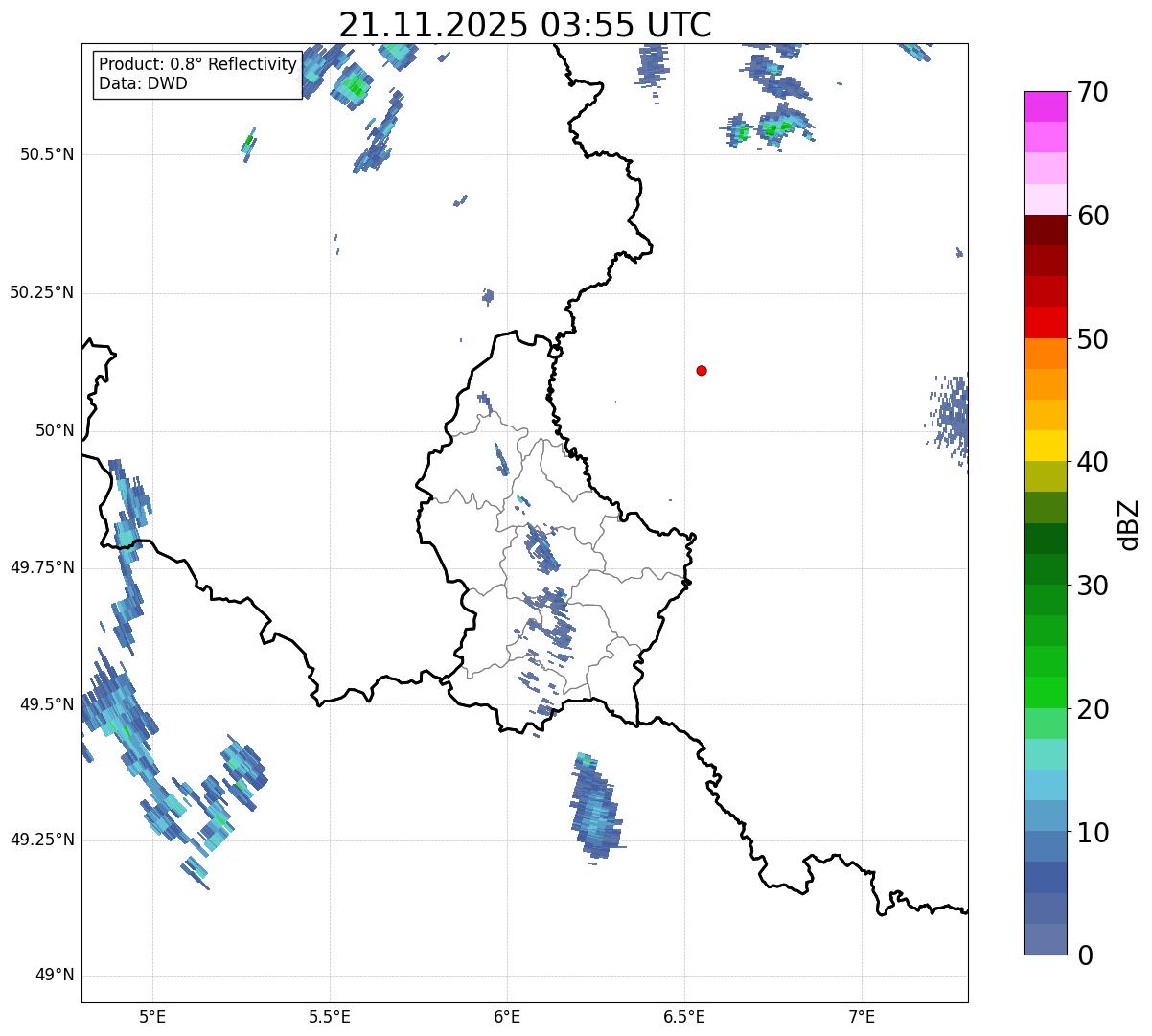Click the 6°E longitude label
Screen dimensions: 1152x1036
pos(507,1016)
